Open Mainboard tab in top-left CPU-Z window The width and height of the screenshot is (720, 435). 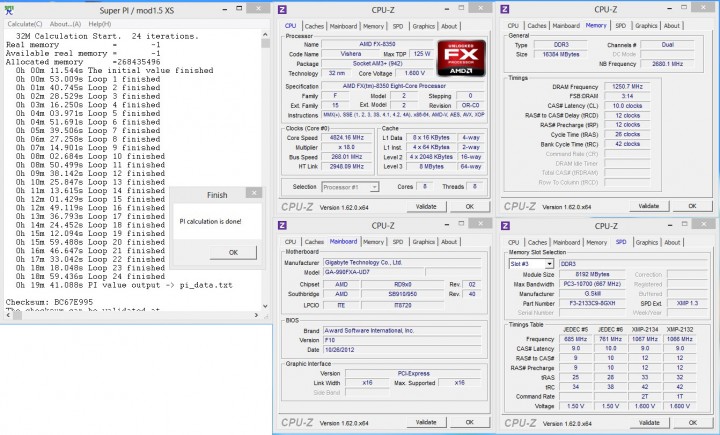(343, 26)
